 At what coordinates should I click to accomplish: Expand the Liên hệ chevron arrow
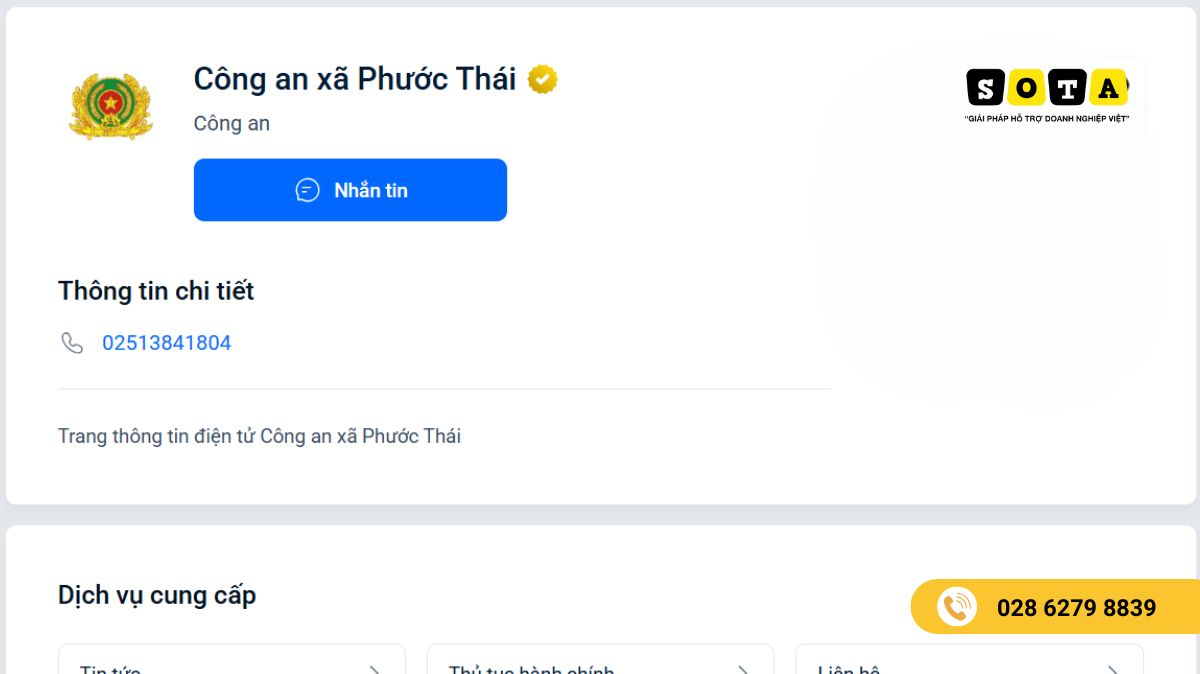click(x=1112, y=670)
